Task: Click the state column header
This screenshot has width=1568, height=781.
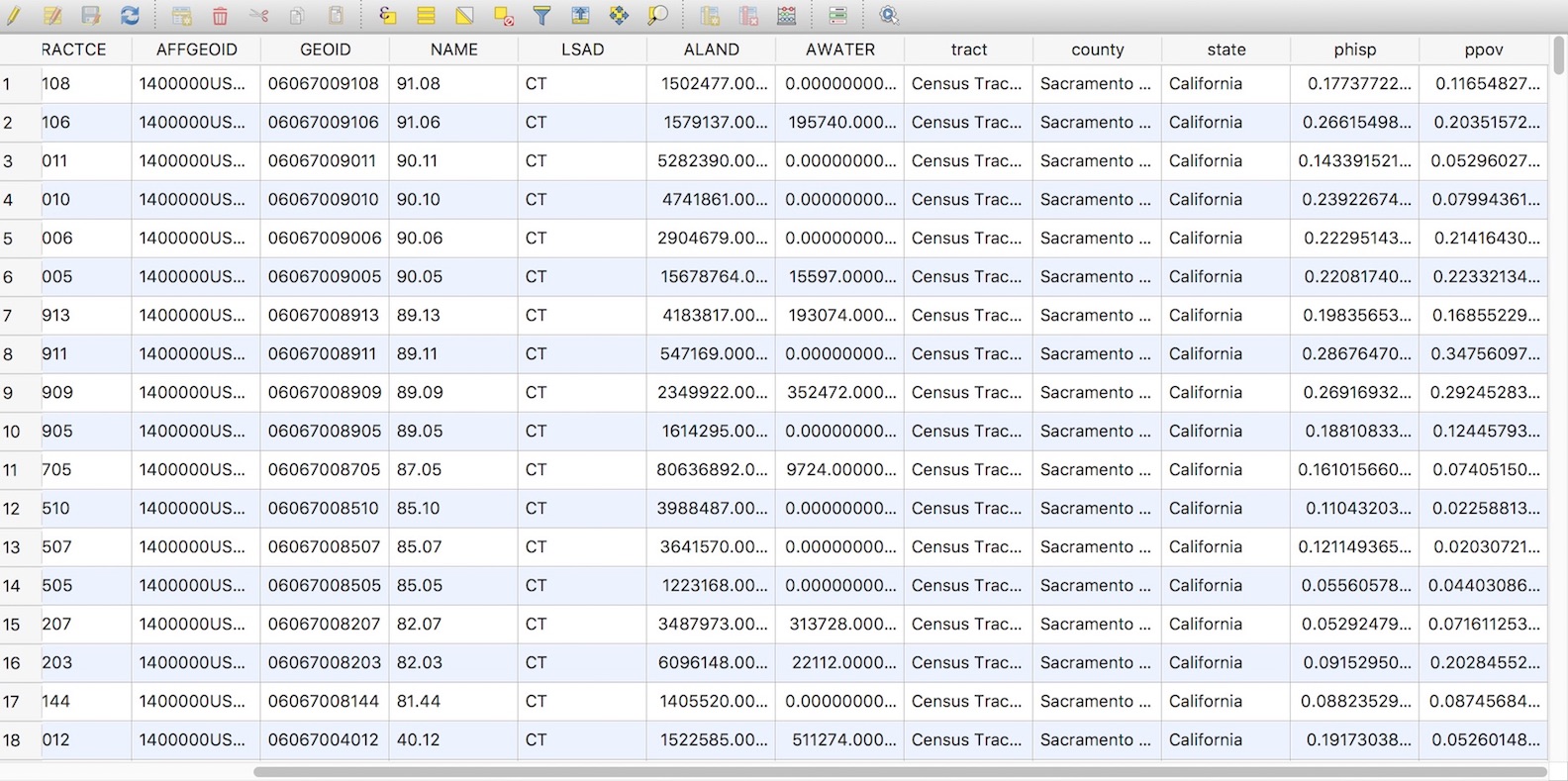Action: [1225, 49]
